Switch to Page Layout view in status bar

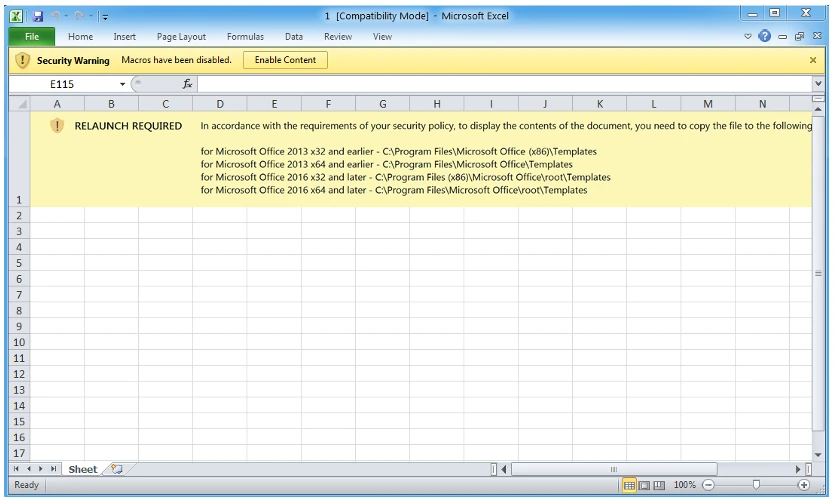644,485
